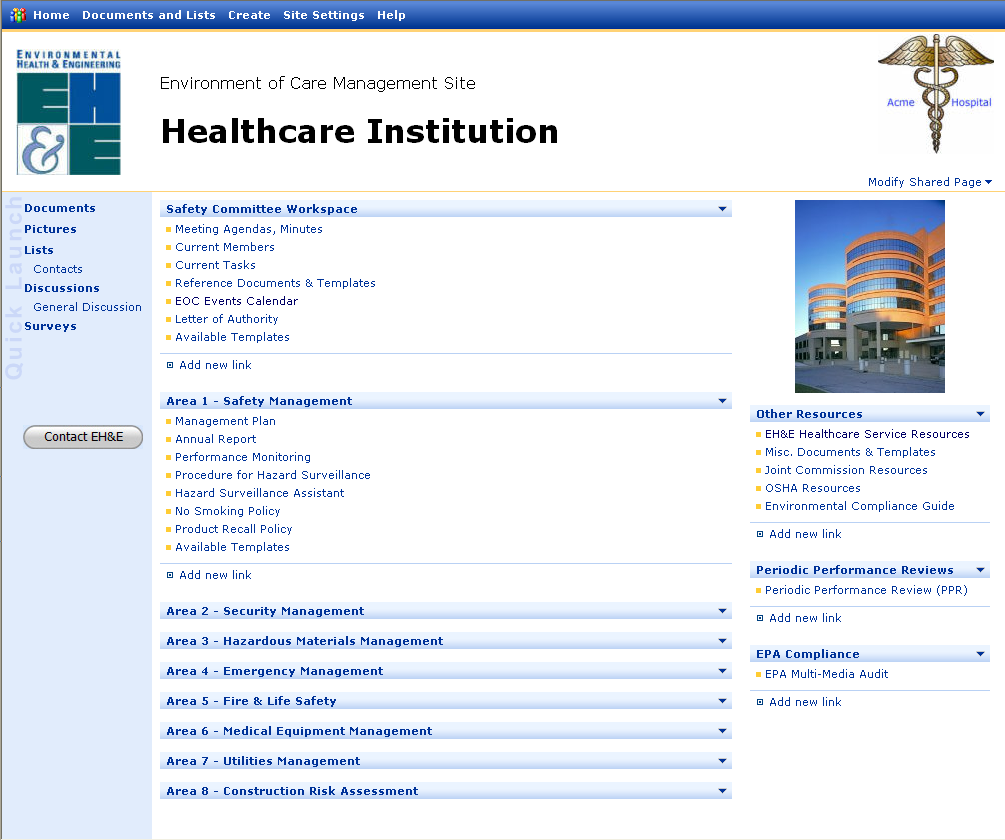Open Home in the top navigation bar
The width and height of the screenshot is (1005, 840).
click(x=51, y=15)
